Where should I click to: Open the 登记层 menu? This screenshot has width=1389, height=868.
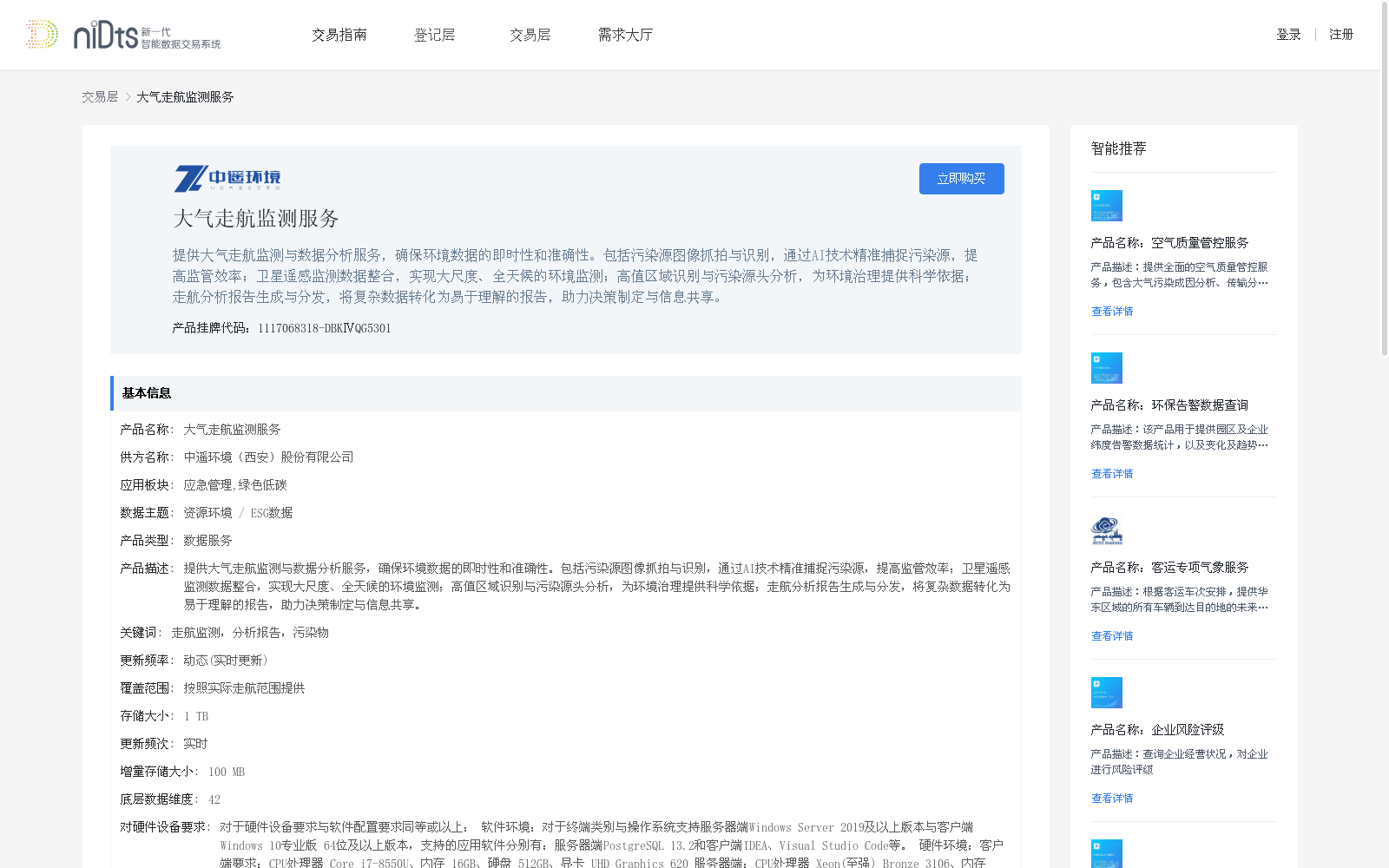(x=434, y=35)
